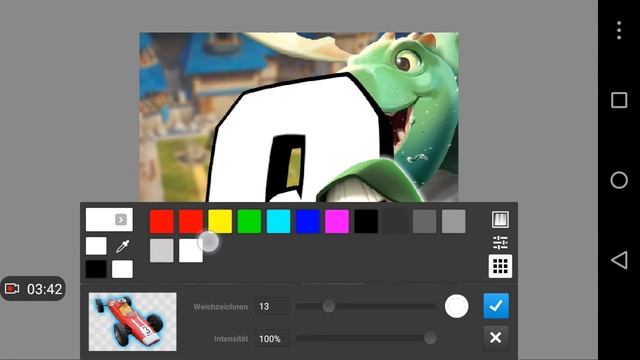Select the white swatch beside the eyedropper
Screen dimensions: 640x360
(x=96, y=246)
